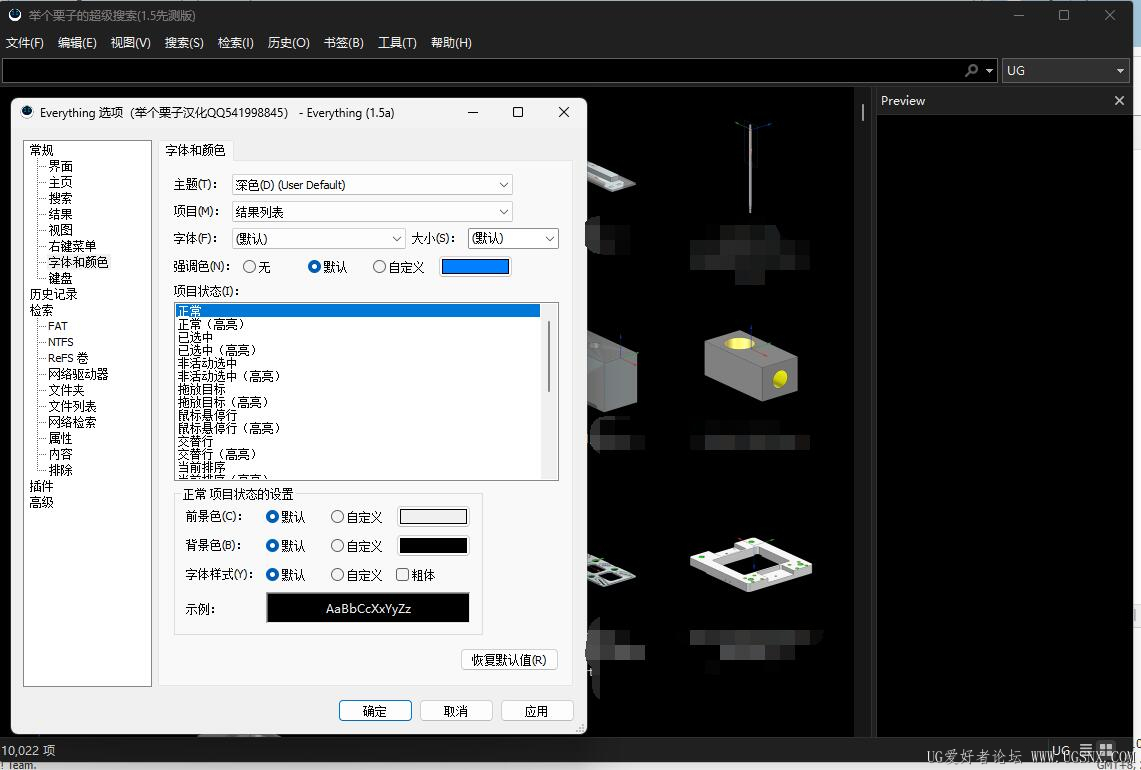Open the 工具(T) menu

(397, 43)
